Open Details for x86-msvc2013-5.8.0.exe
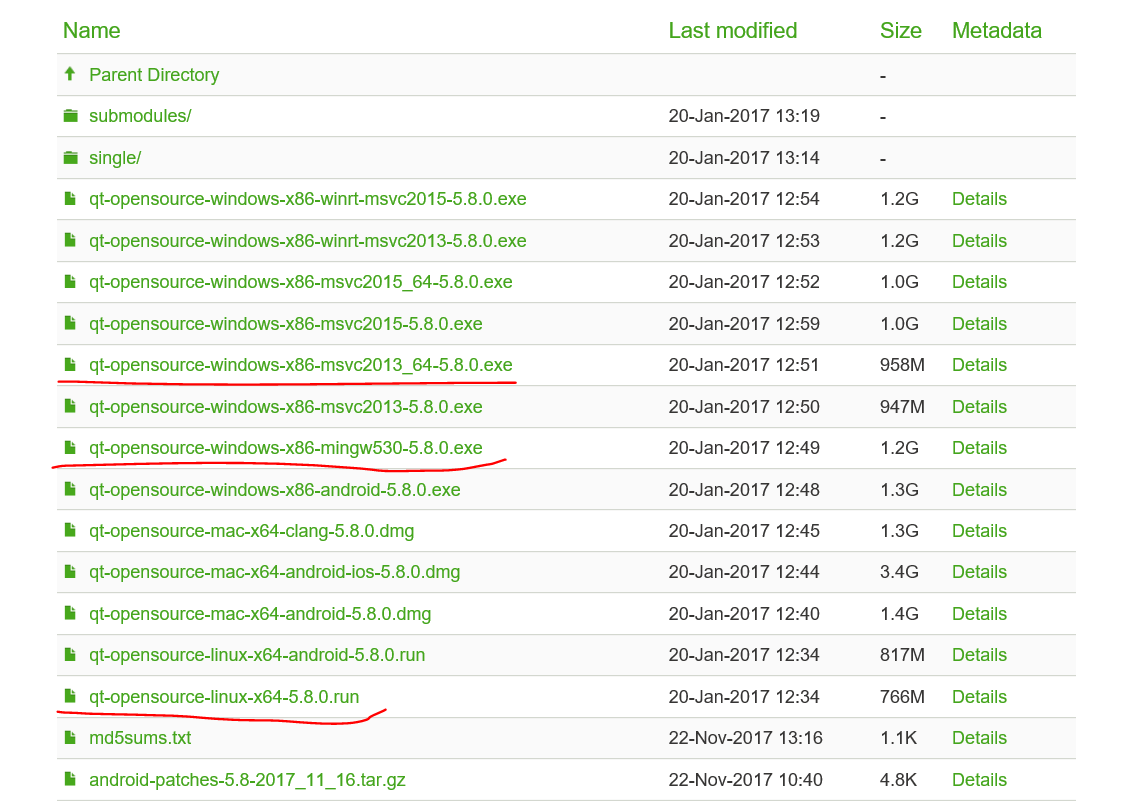Screen dimensions: 1125x808 [979, 407]
